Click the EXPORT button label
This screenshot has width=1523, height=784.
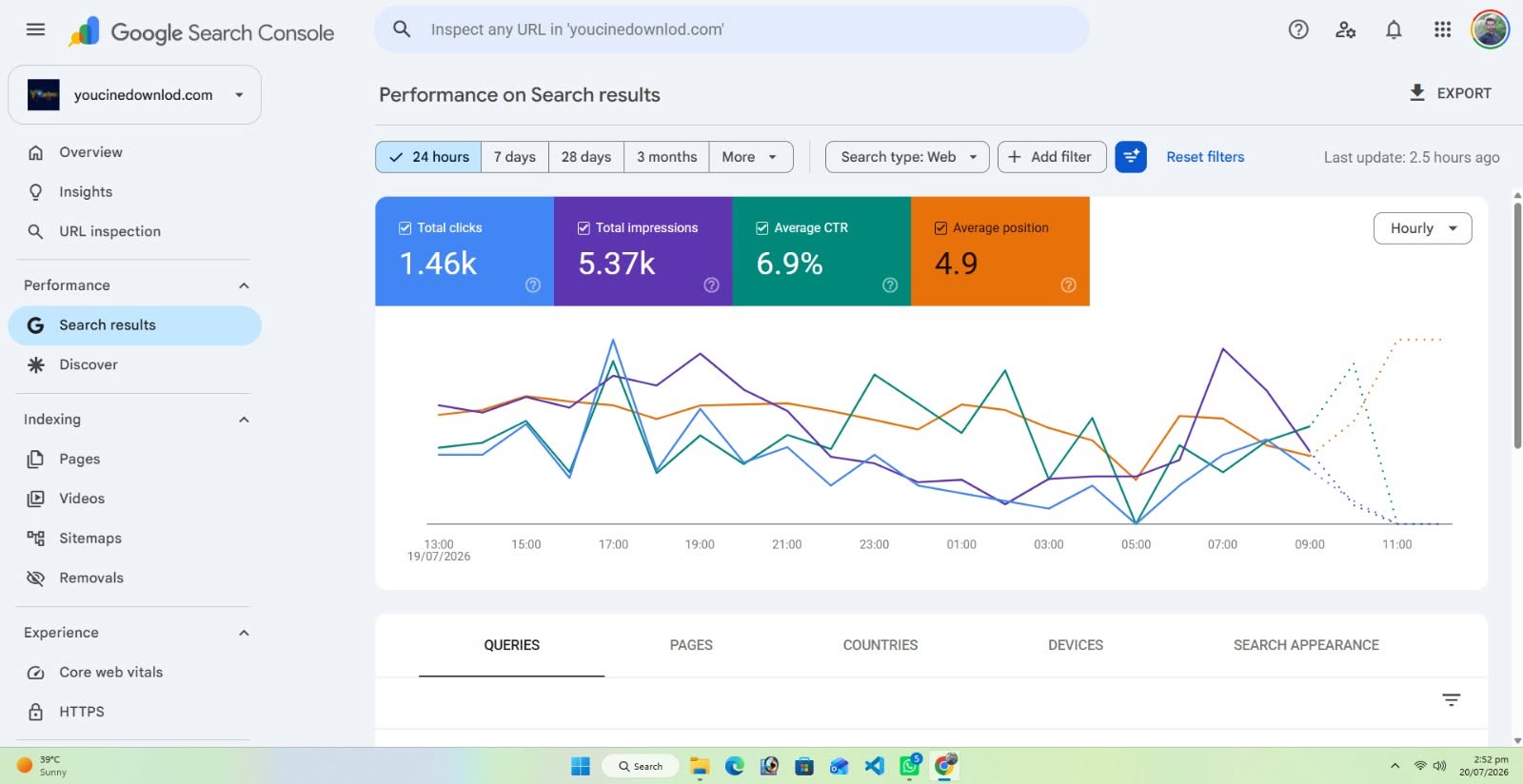pyautogui.click(x=1464, y=93)
